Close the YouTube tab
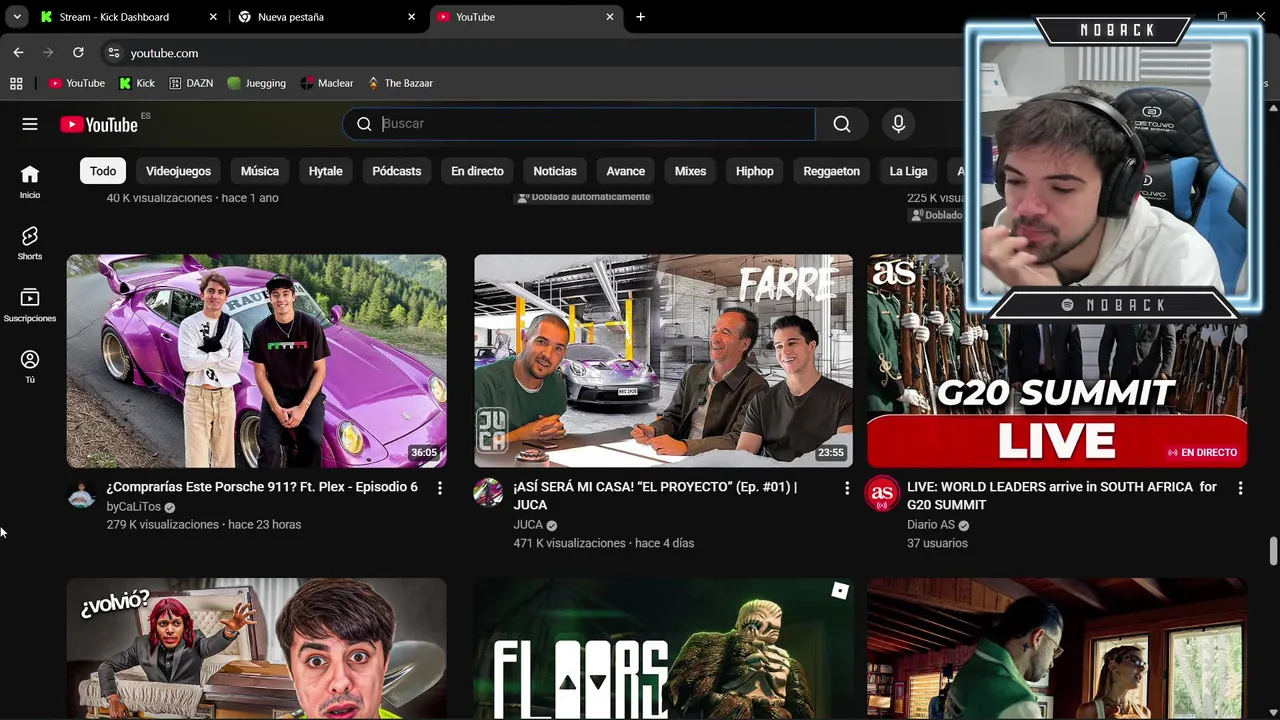 [x=610, y=17]
